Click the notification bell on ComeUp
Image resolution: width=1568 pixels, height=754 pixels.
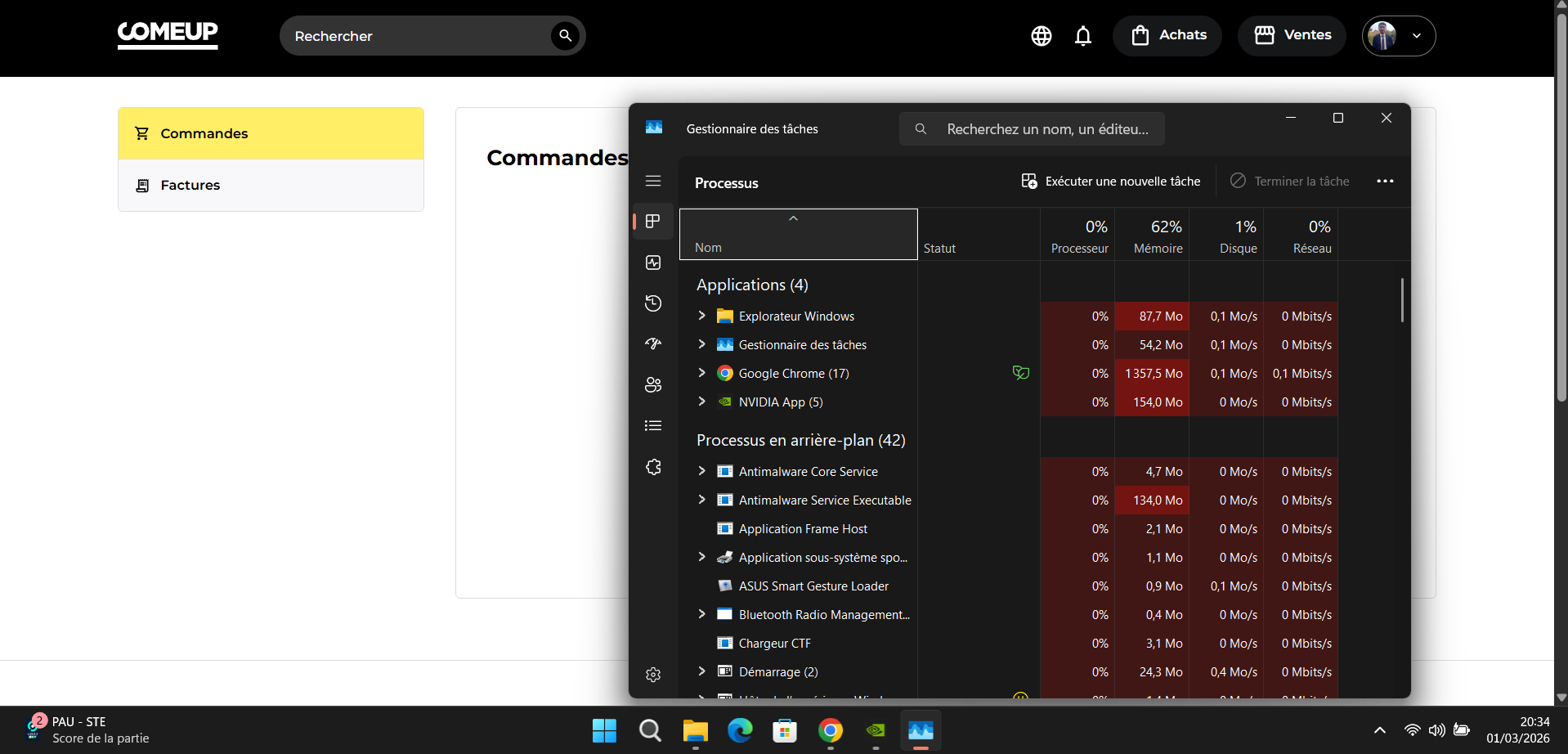[1083, 36]
